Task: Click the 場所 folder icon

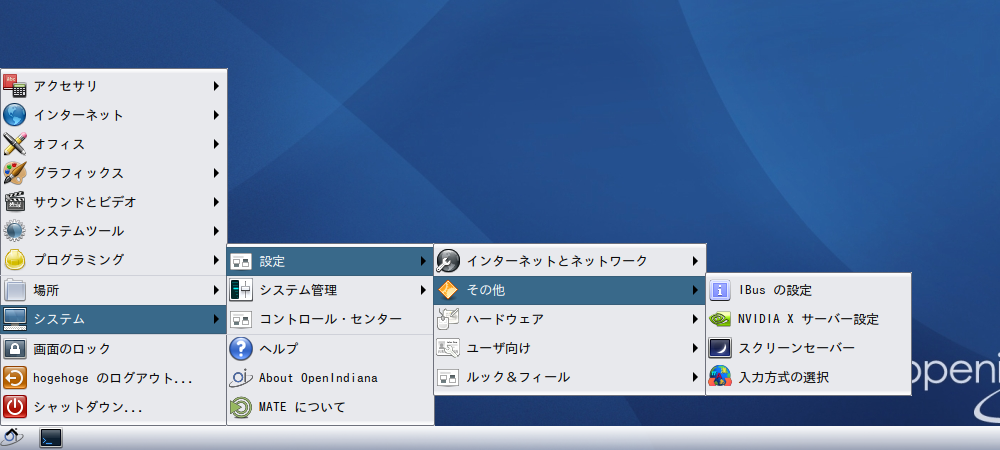Action: click(x=15, y=291)
